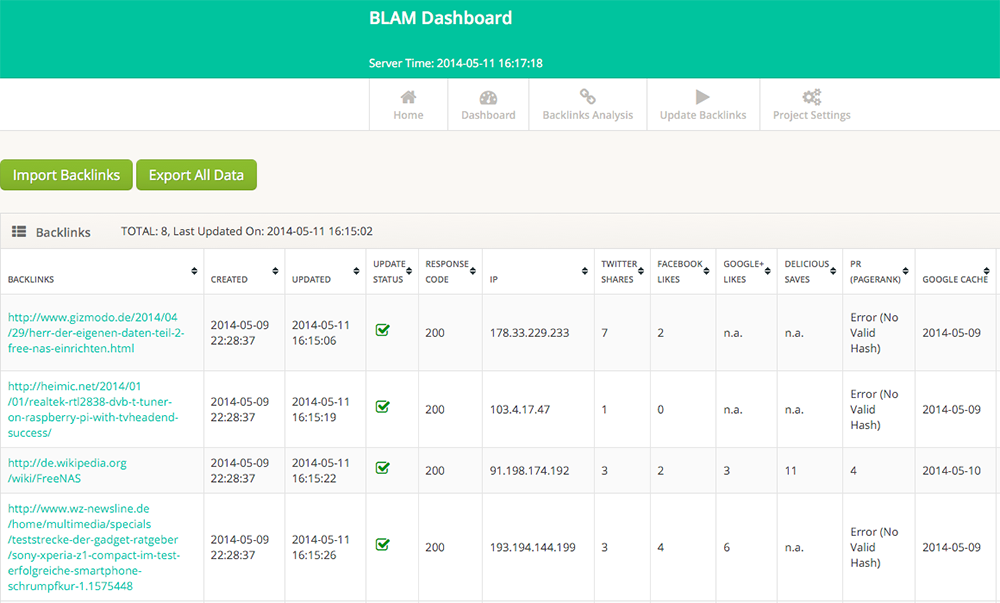Open Project Settings menu label
1000x603 pixels.
tap(811, 115)
